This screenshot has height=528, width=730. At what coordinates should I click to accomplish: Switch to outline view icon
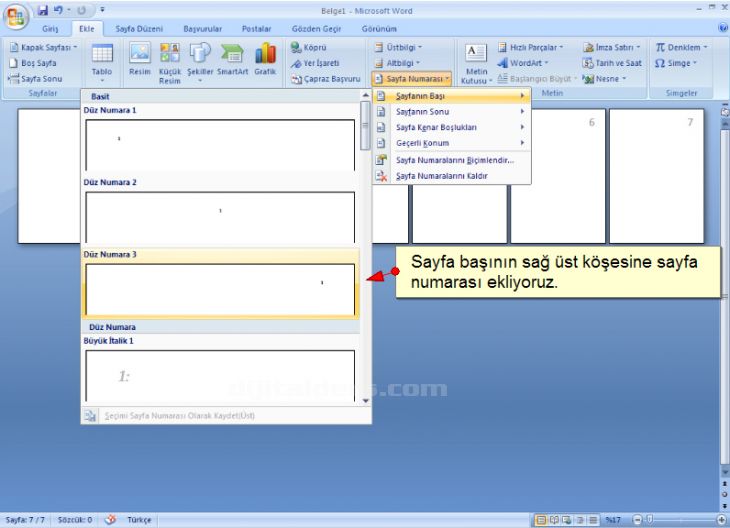(580, 520)
